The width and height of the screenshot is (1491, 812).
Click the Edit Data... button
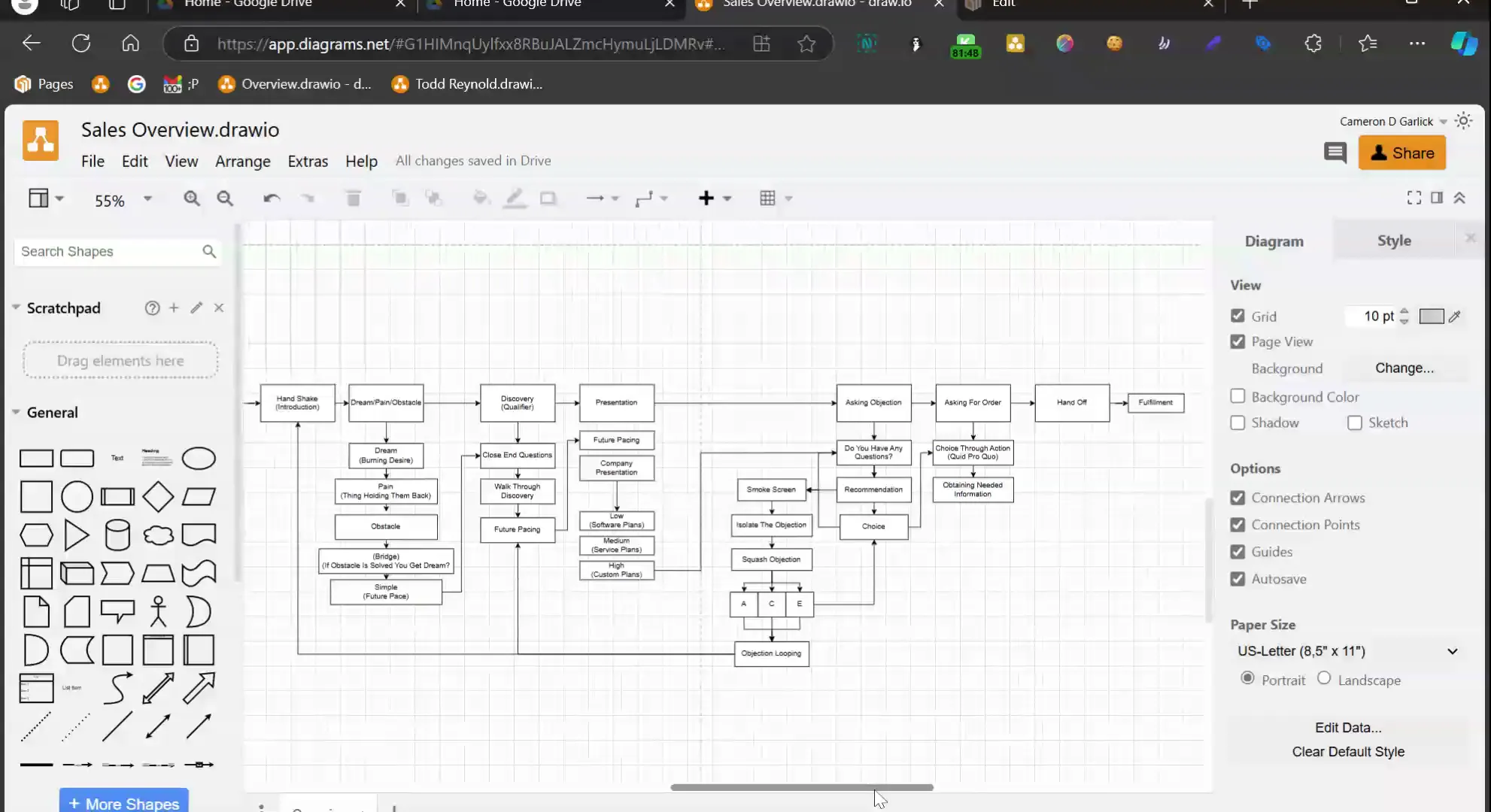tap(1347, 727)
